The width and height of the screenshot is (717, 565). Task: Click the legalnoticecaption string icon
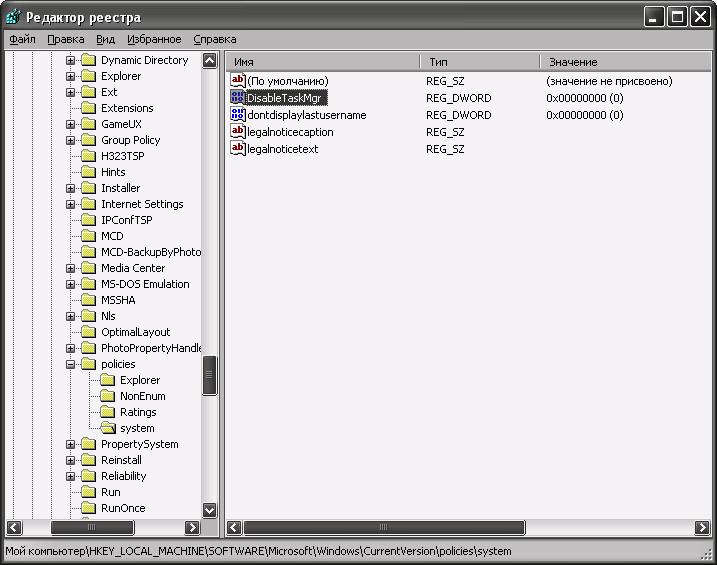238,131
